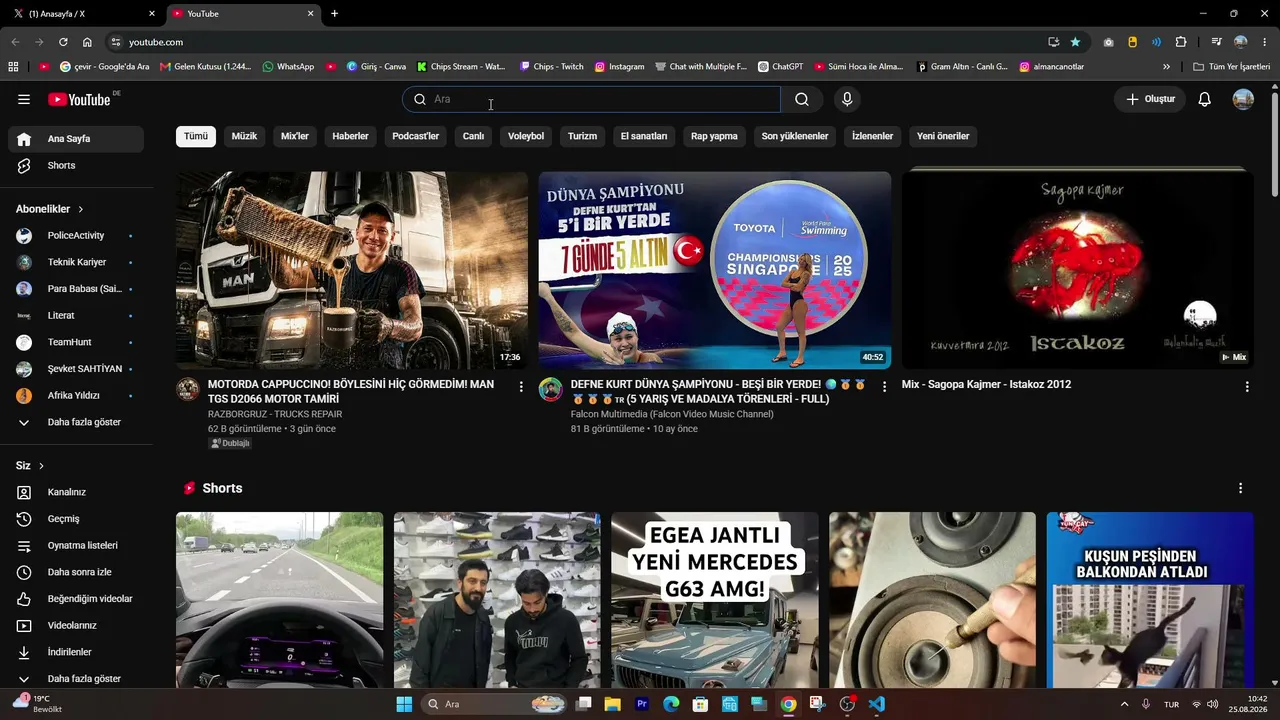Open the ChatGPT bookmark

click(x=780, y=67)
